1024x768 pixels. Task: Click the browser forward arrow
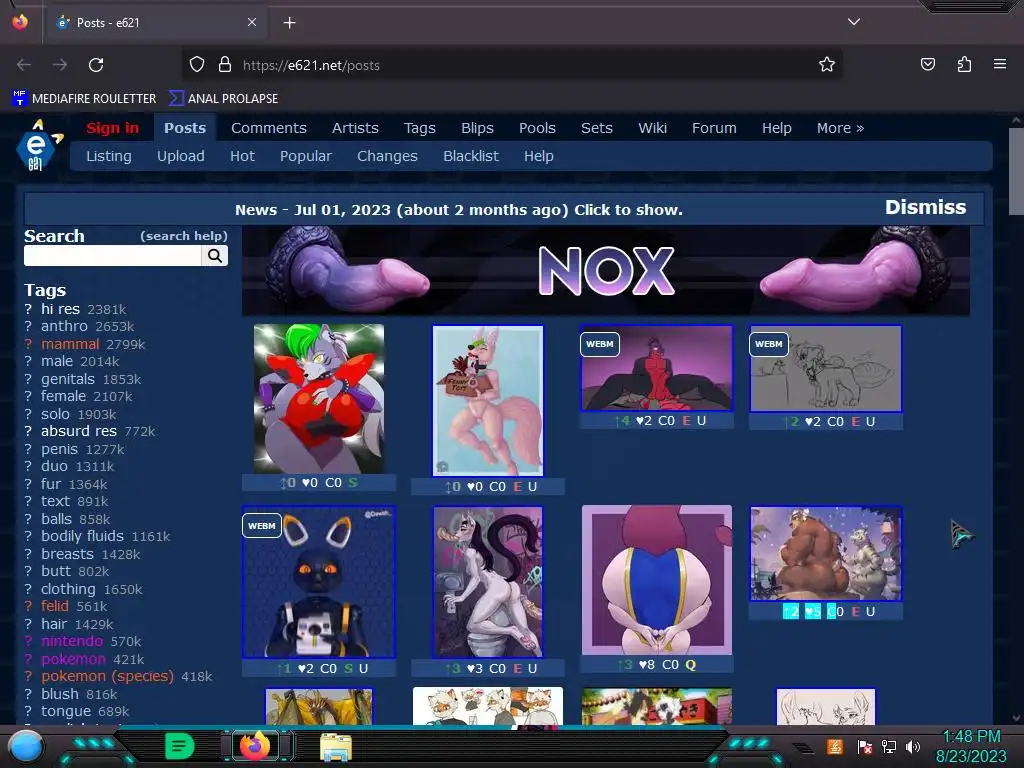(x=60, y=65)
